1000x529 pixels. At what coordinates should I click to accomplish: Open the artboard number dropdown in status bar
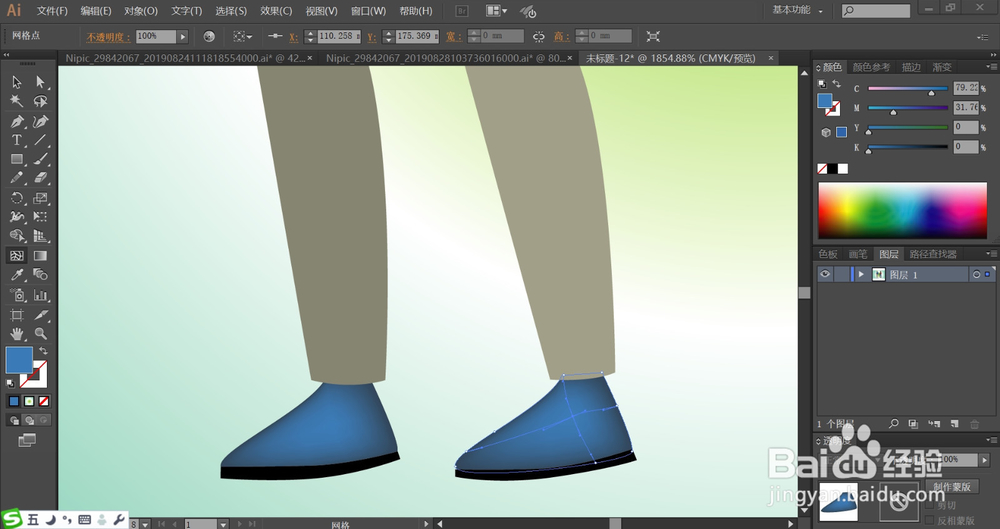click(x=223, y=524)
